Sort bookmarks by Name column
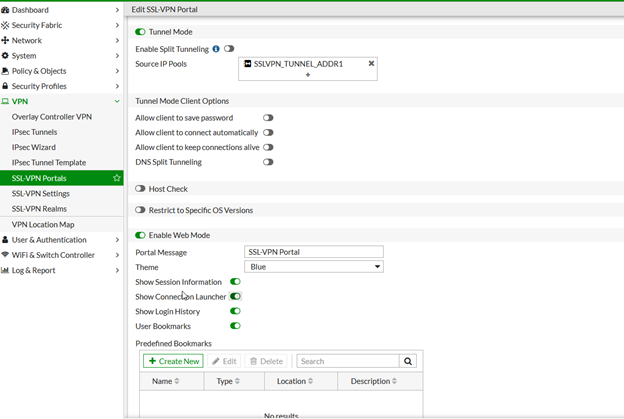Viewport: 624px width, 419px height. pos(165,381)
